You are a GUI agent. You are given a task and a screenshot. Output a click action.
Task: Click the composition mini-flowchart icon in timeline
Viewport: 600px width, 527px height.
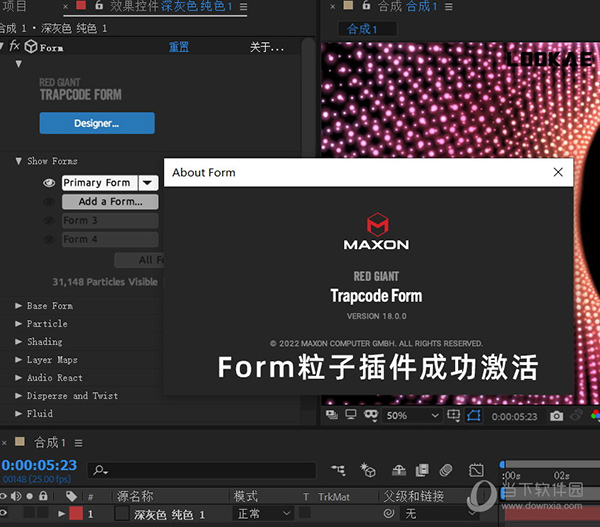tap(338, 470)
